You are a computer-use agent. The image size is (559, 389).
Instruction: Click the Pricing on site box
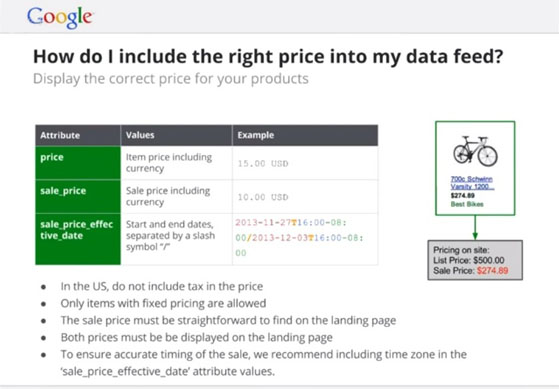475,260
